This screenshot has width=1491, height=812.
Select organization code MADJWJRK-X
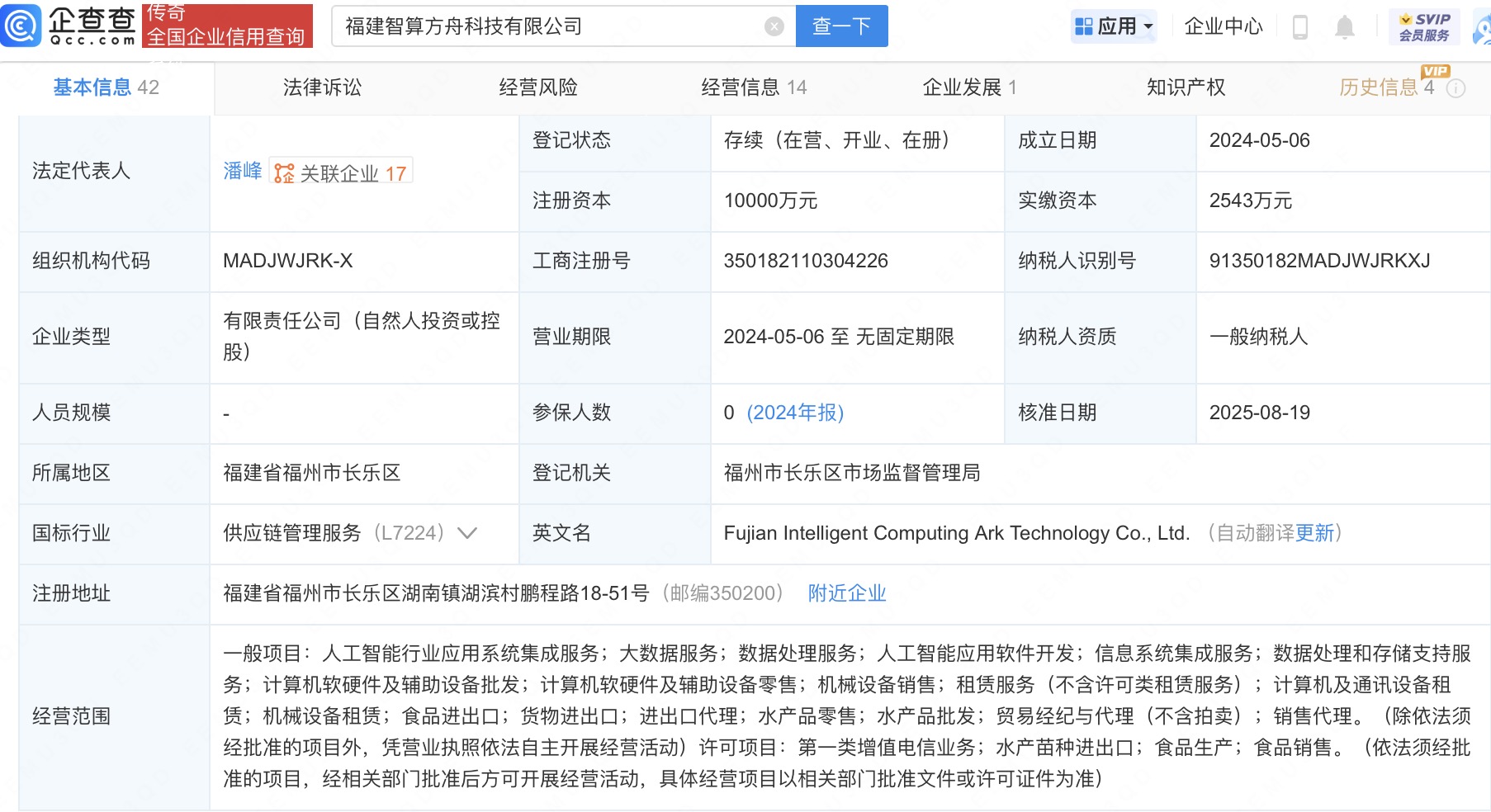[x=288, y=261]
